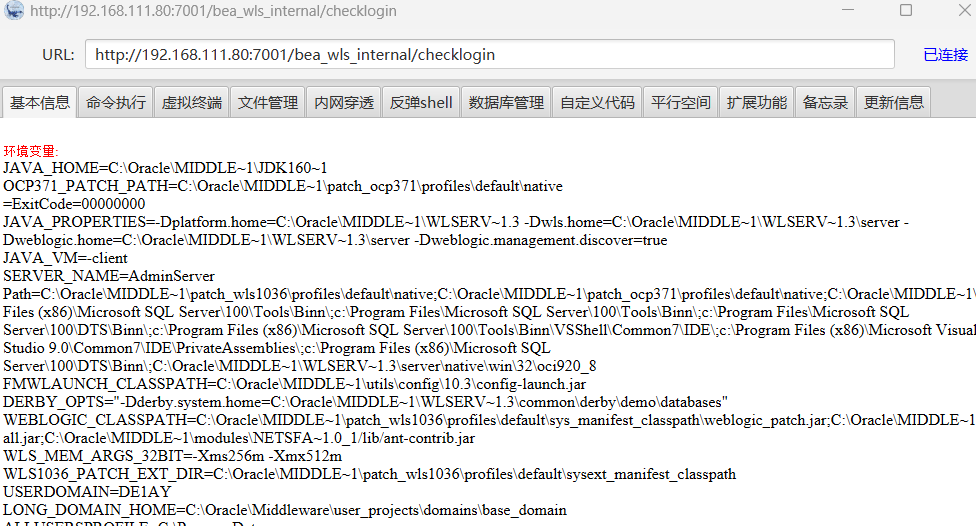Click the red 环境变量 heading
Viewport: 976px width, 526px height.
point(31,150)
